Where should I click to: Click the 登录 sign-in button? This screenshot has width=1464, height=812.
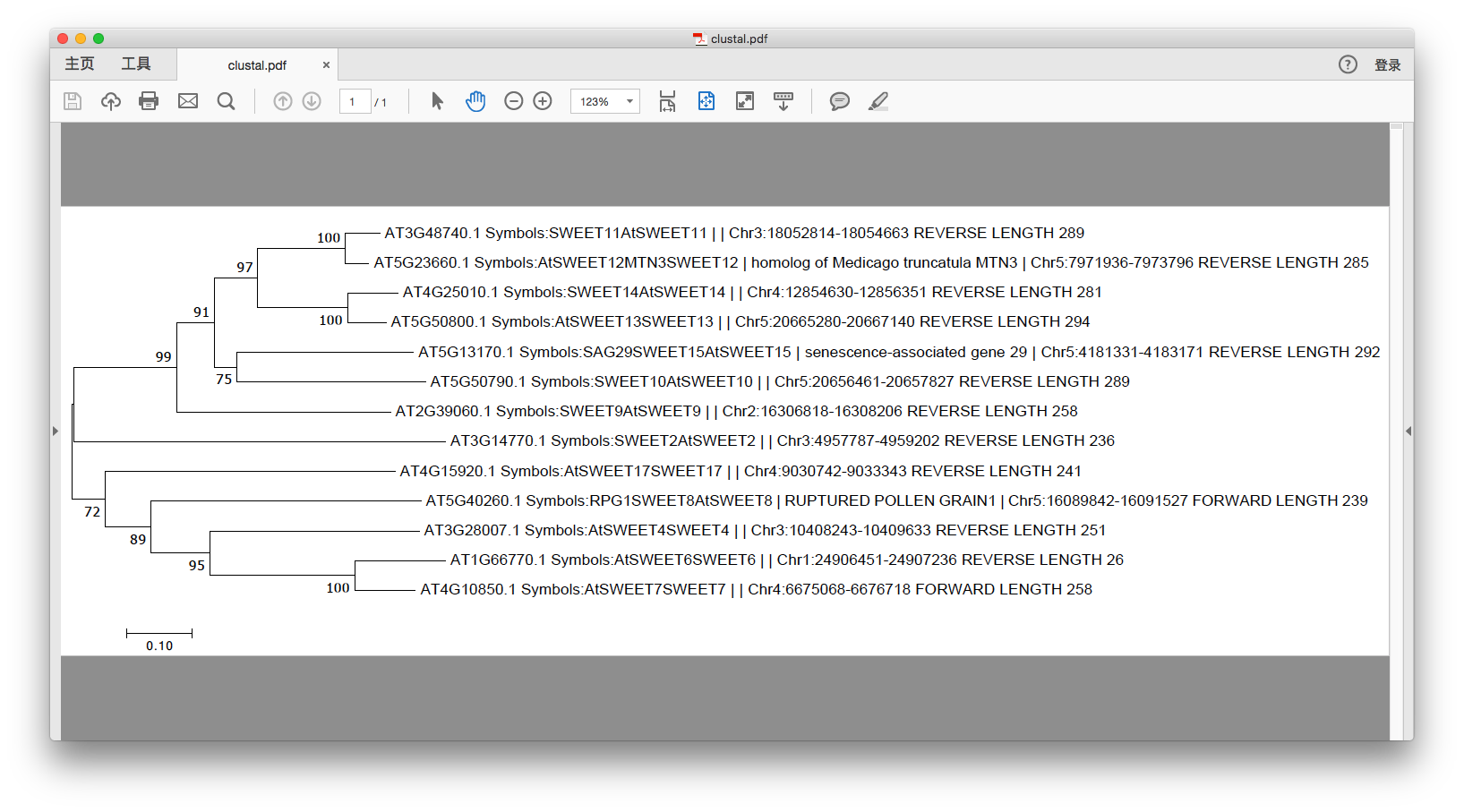1387,64
